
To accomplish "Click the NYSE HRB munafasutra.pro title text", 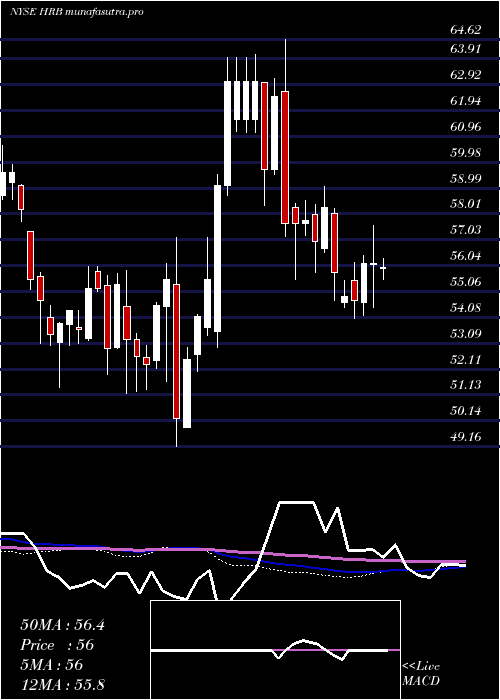I will coord(76,12).
